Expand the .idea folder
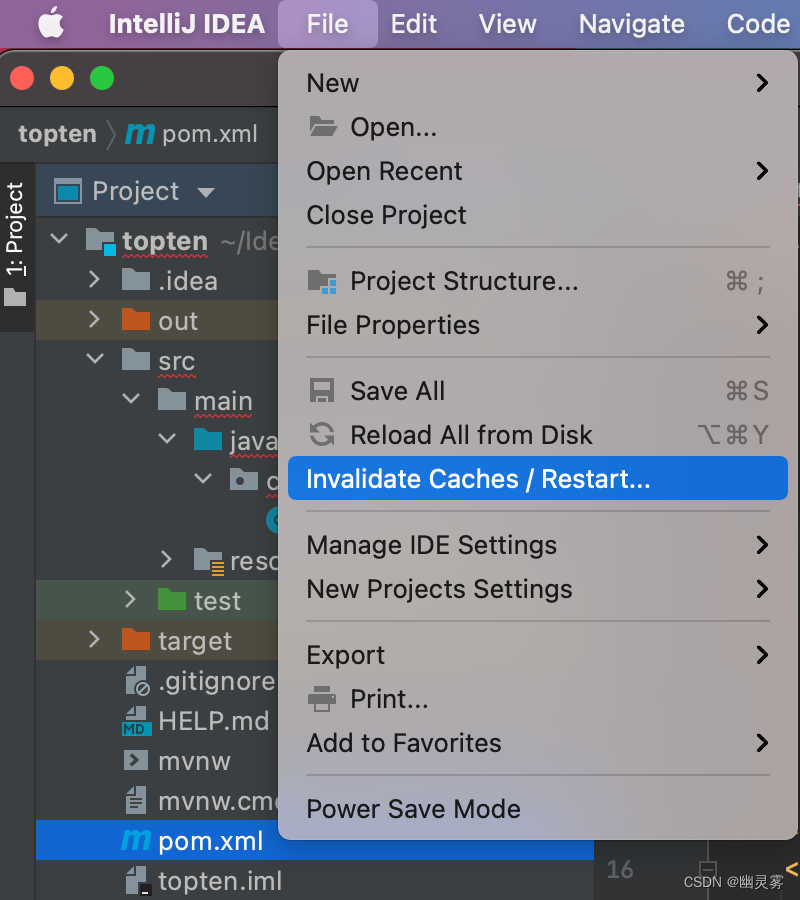 [95, 280]
